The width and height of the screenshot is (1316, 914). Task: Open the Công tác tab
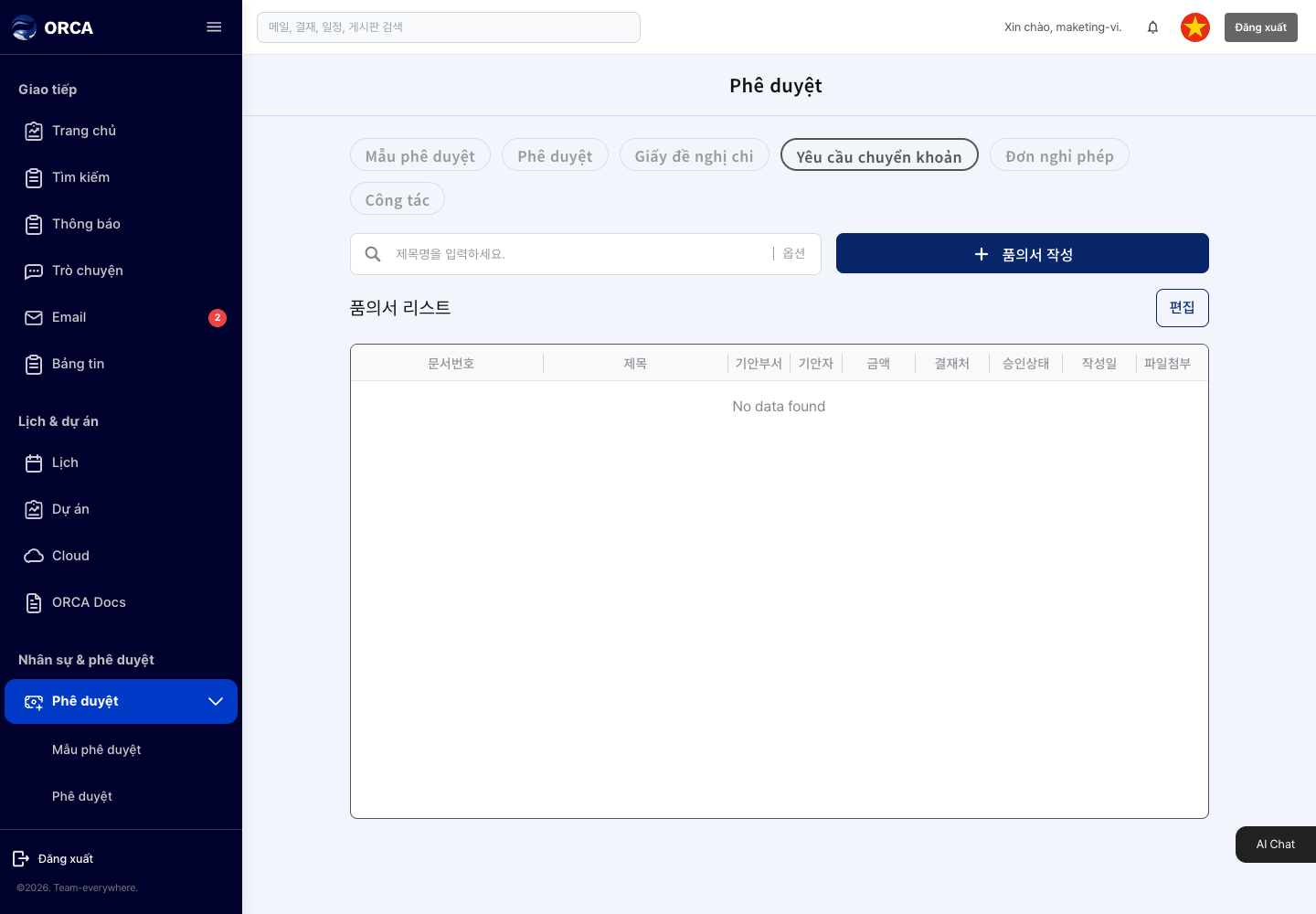(x=398, y=199)
